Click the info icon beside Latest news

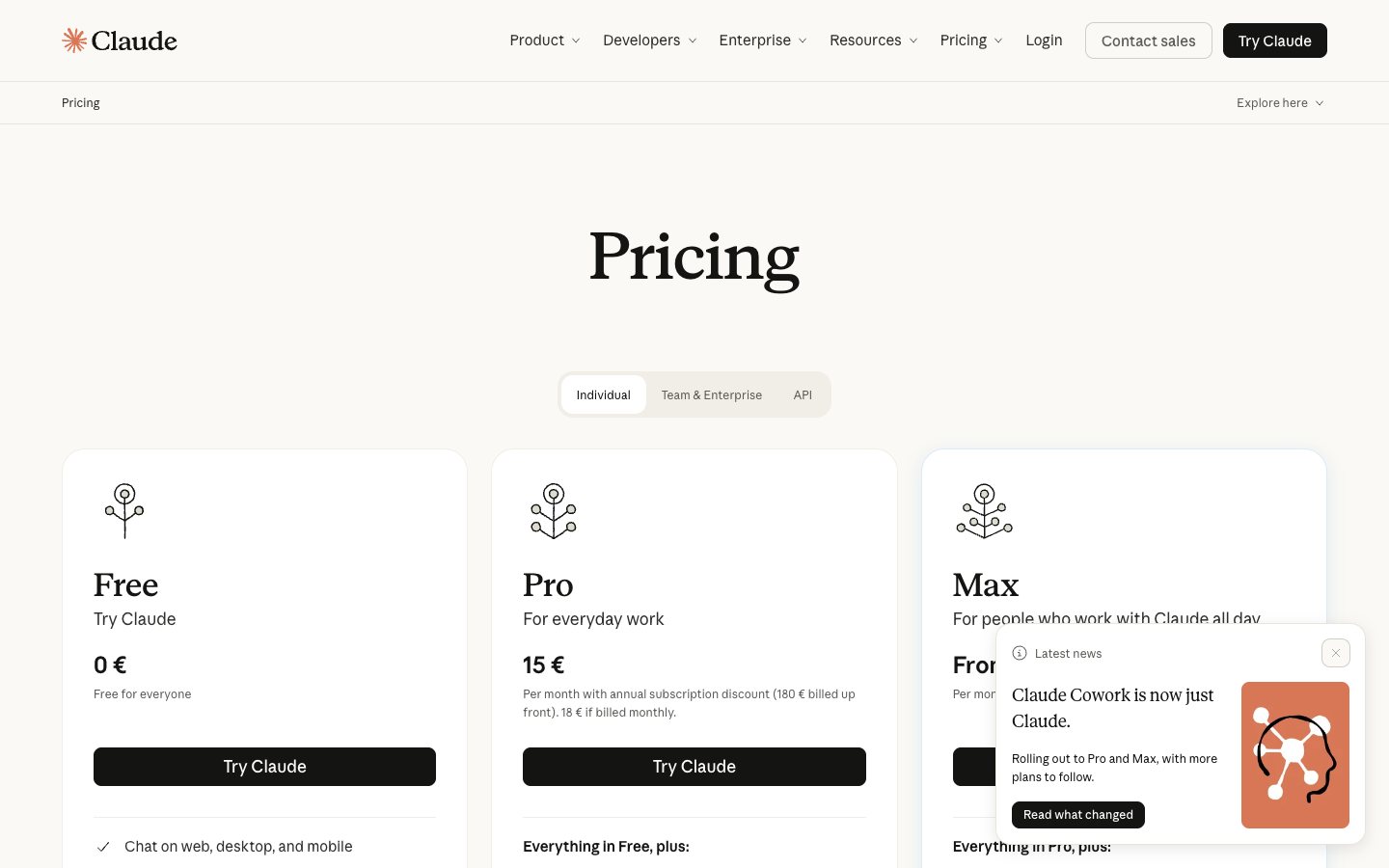click(x=1020, y=653)
